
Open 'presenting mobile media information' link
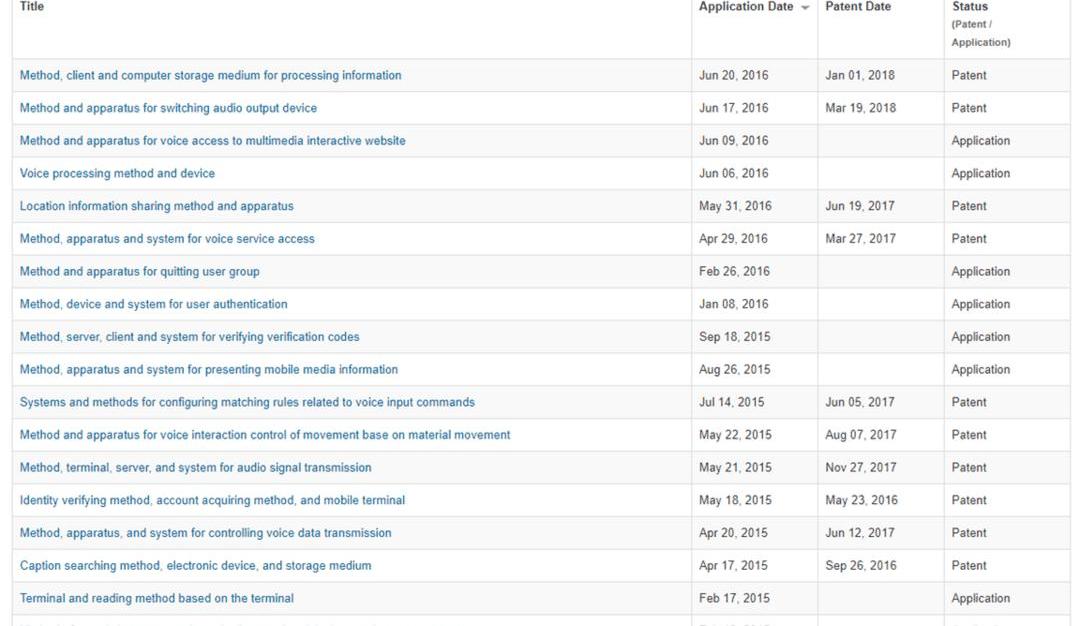coord(208,370)
